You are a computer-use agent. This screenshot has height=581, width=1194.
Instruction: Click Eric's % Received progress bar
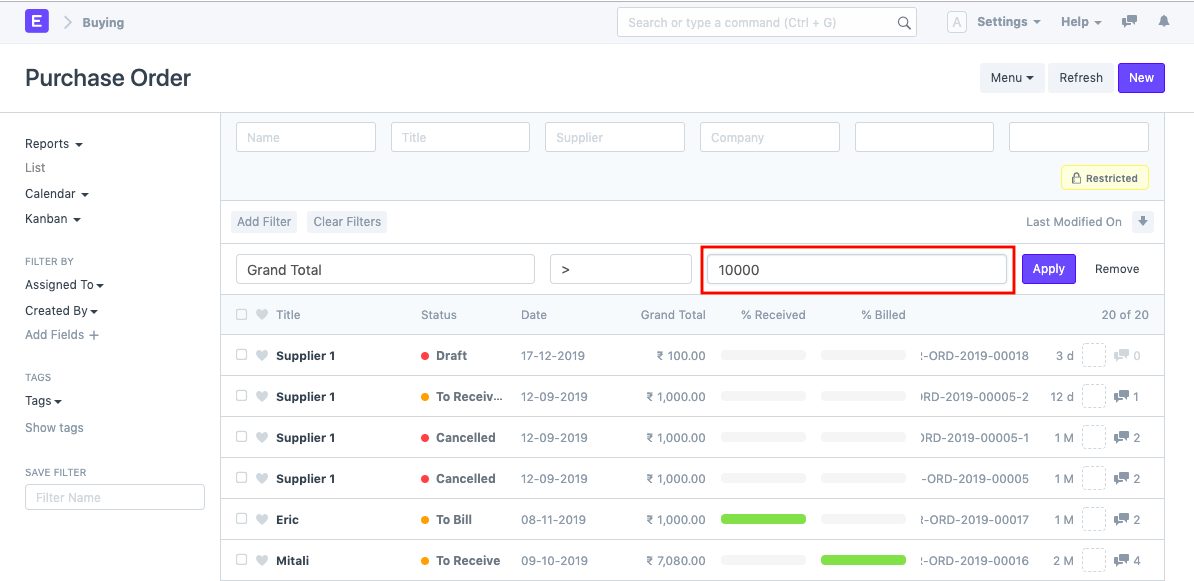pyautogui.click(x=763, y=519)
